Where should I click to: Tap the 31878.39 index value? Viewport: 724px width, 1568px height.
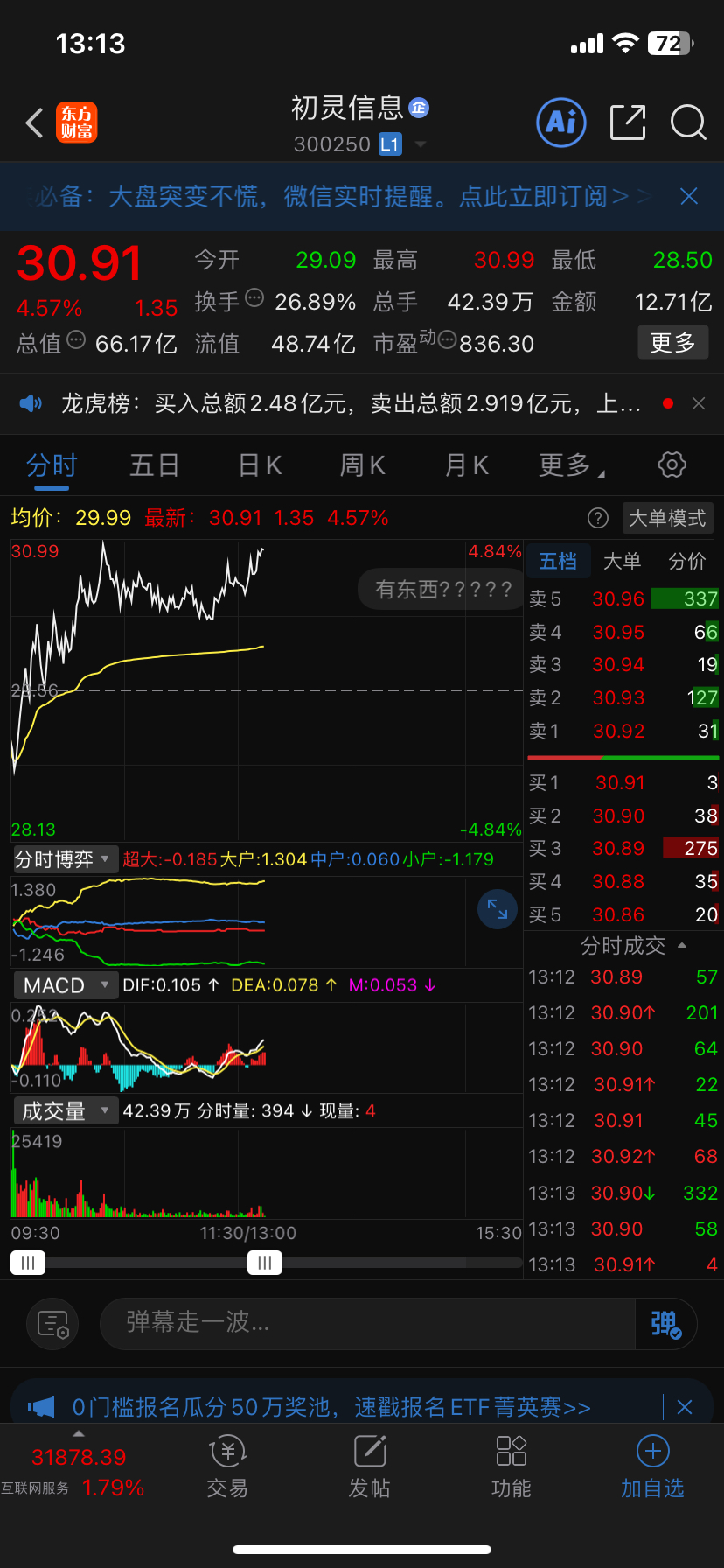pos(79,1457)
